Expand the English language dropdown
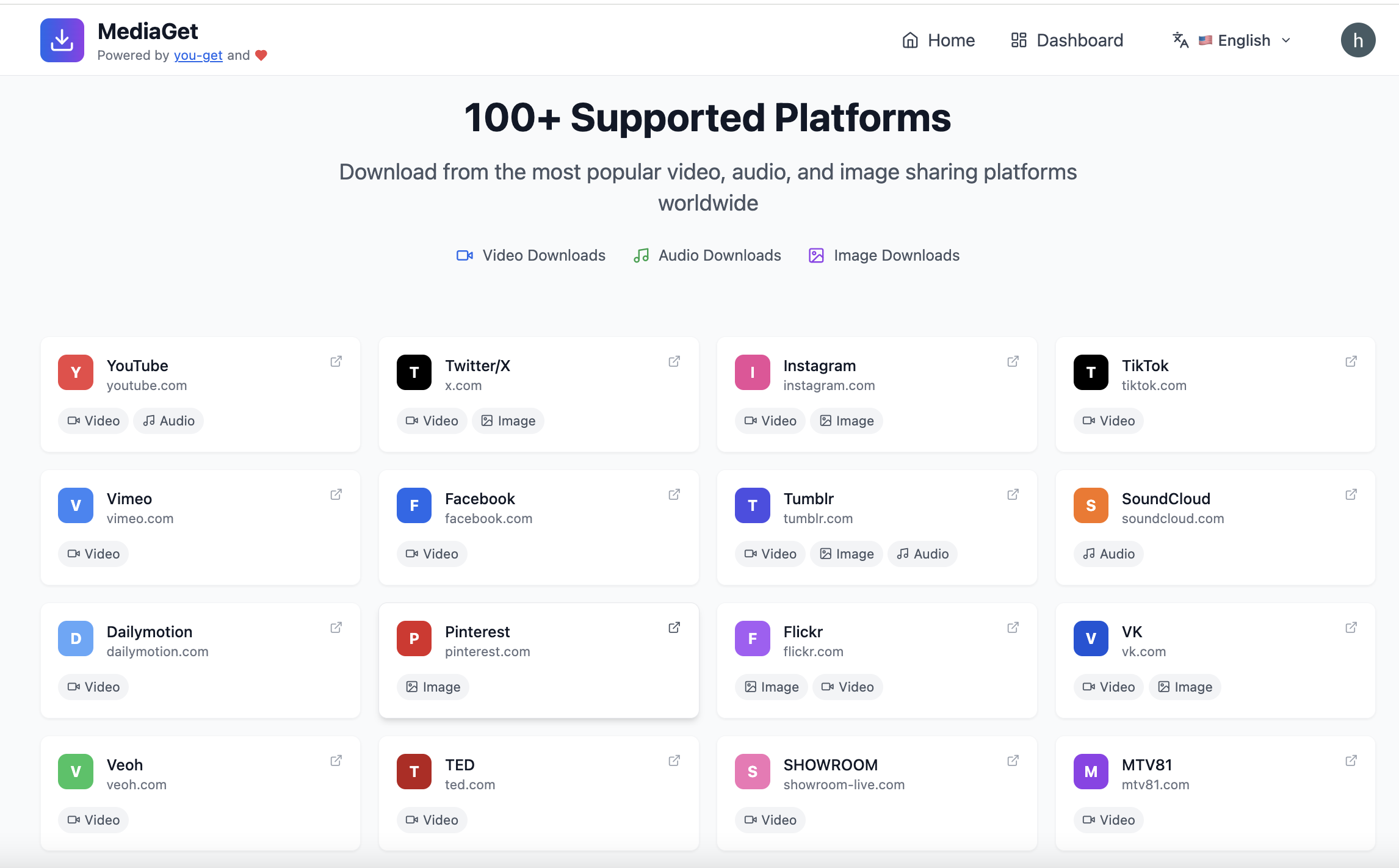 point(1244,40)
